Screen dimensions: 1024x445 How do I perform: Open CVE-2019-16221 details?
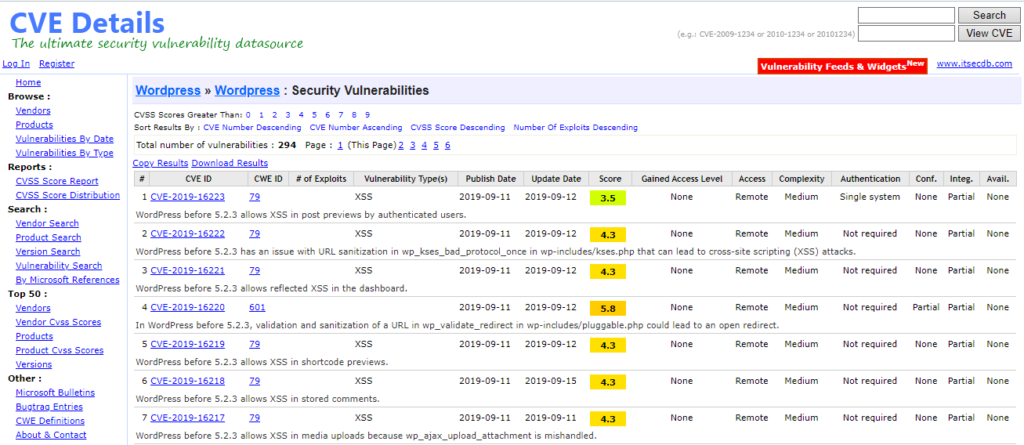point(187,270)
